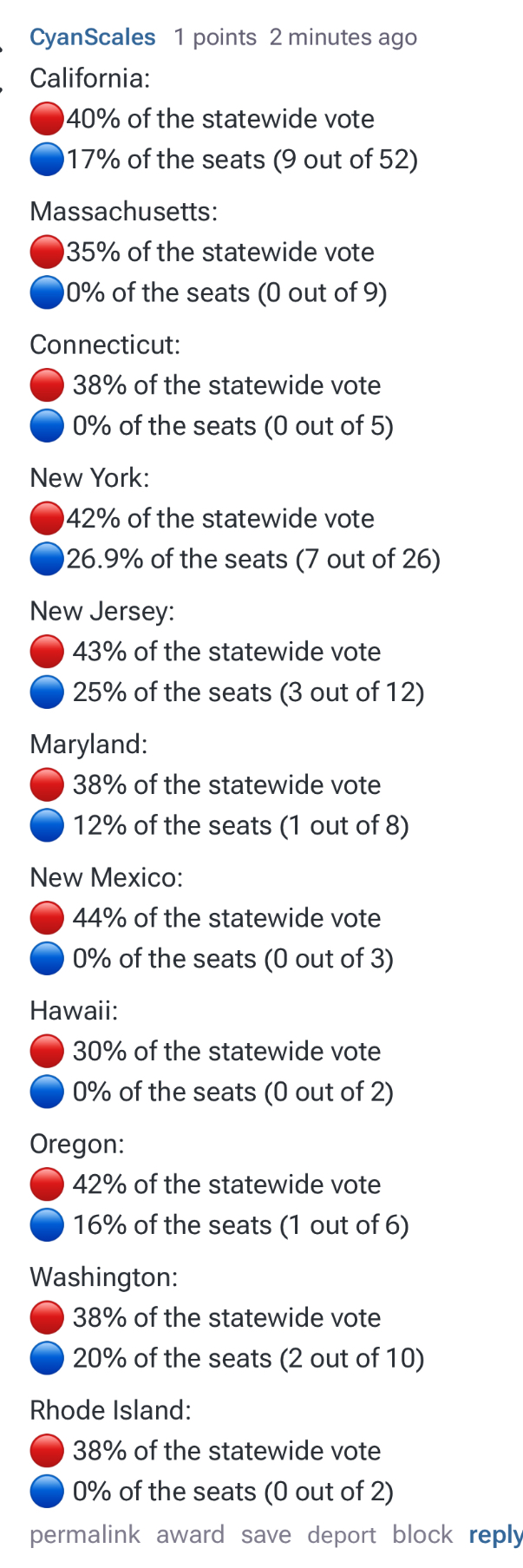Click the "1 points" score text
Screen dimensions: 523x1568
[x=215, y=37]
